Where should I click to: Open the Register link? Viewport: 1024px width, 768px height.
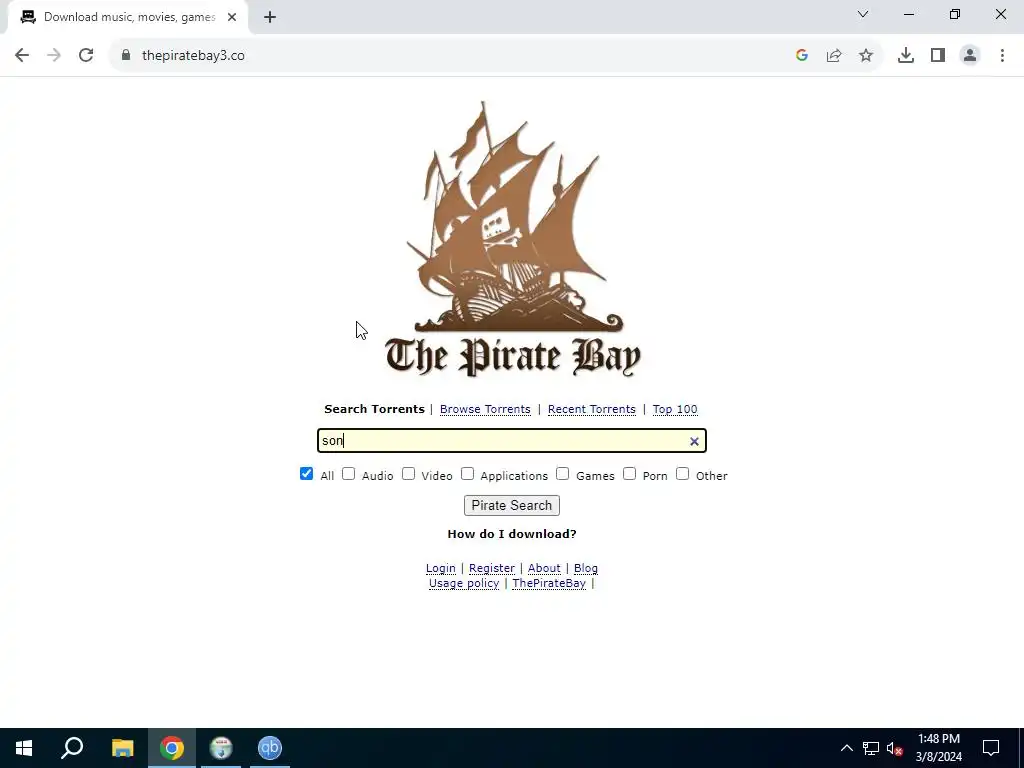492,568
